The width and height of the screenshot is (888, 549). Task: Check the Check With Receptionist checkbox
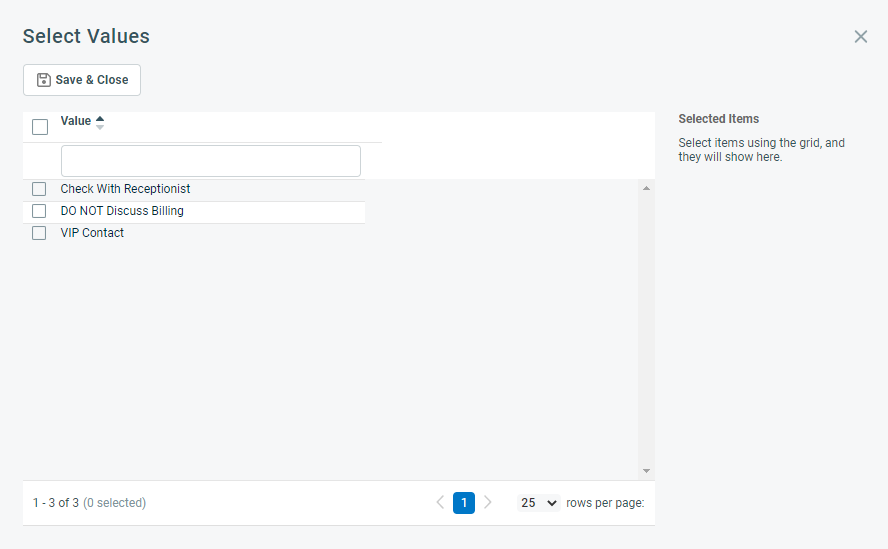click(x=39, y=189)
